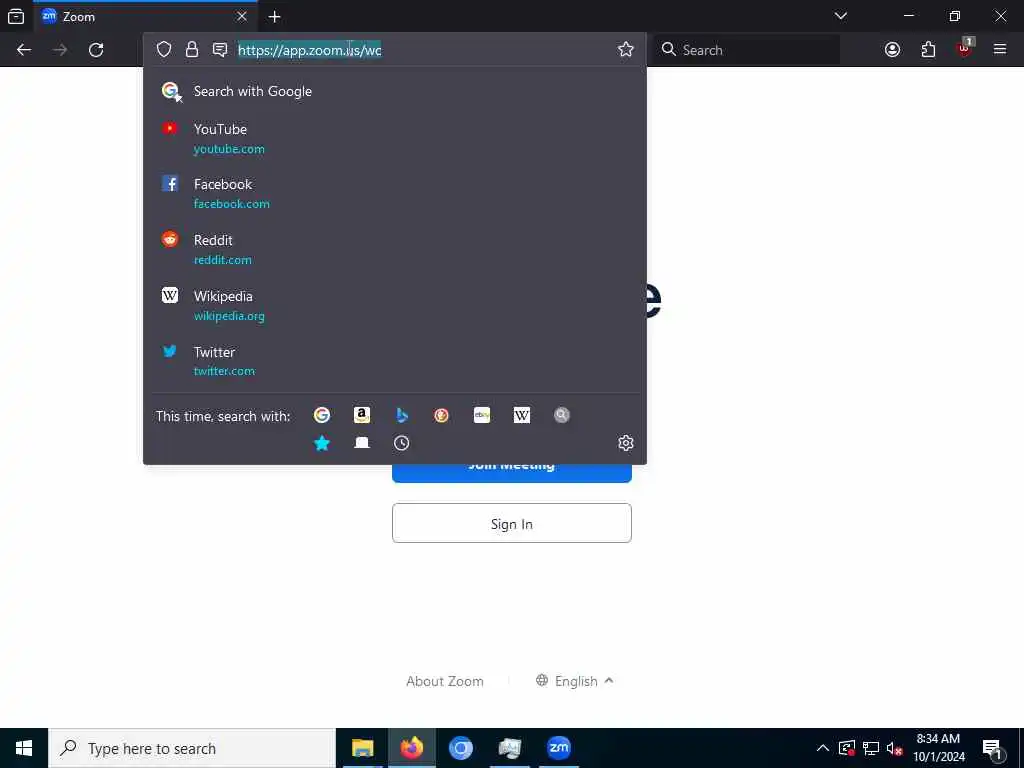Search this time with Amazon
Image resolution: width=1024 pixels, height=768 pixels.
click(362, 415)
